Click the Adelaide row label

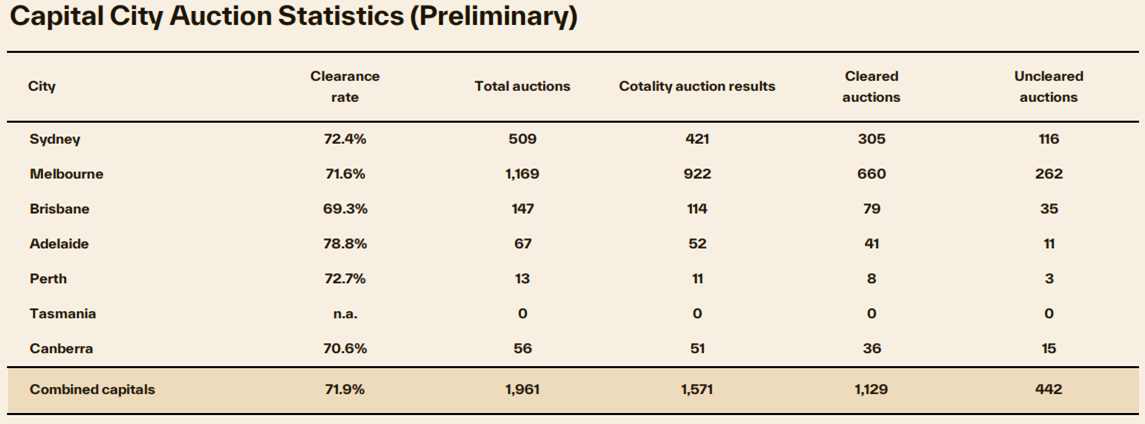[x=61, y=244]
